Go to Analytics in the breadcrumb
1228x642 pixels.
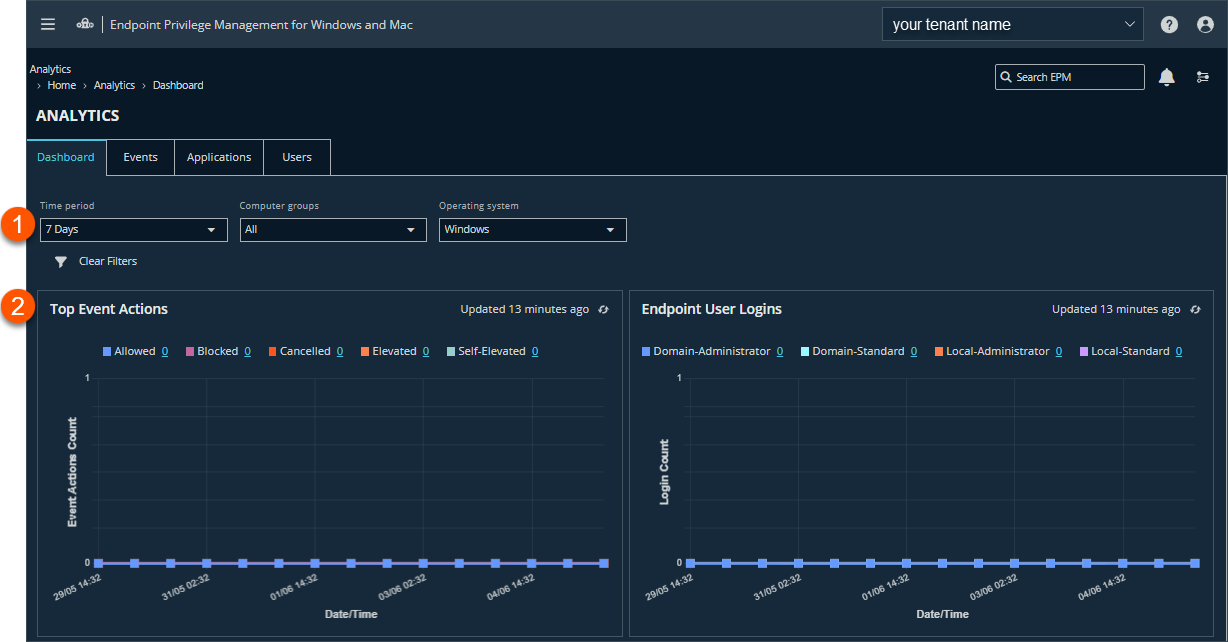[x=114, y=85]
